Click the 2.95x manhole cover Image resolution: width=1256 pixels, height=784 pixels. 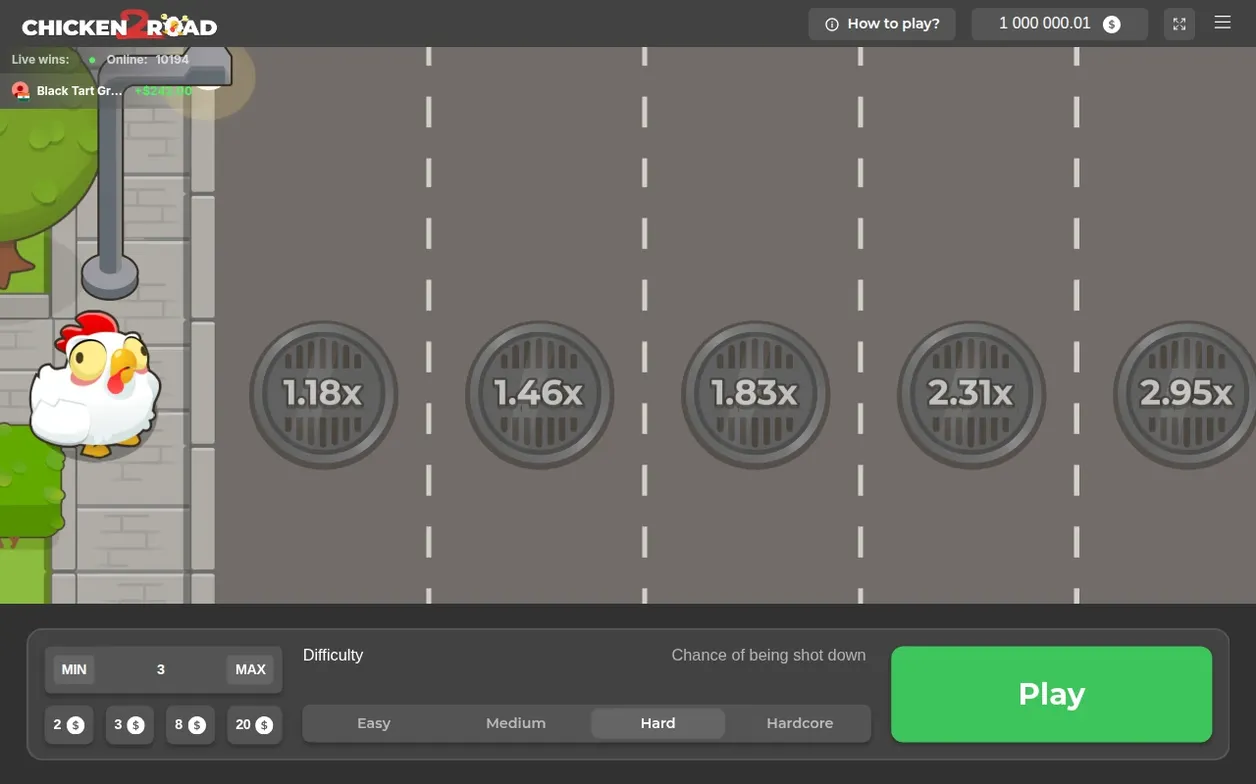click(x=1185, y=394)
